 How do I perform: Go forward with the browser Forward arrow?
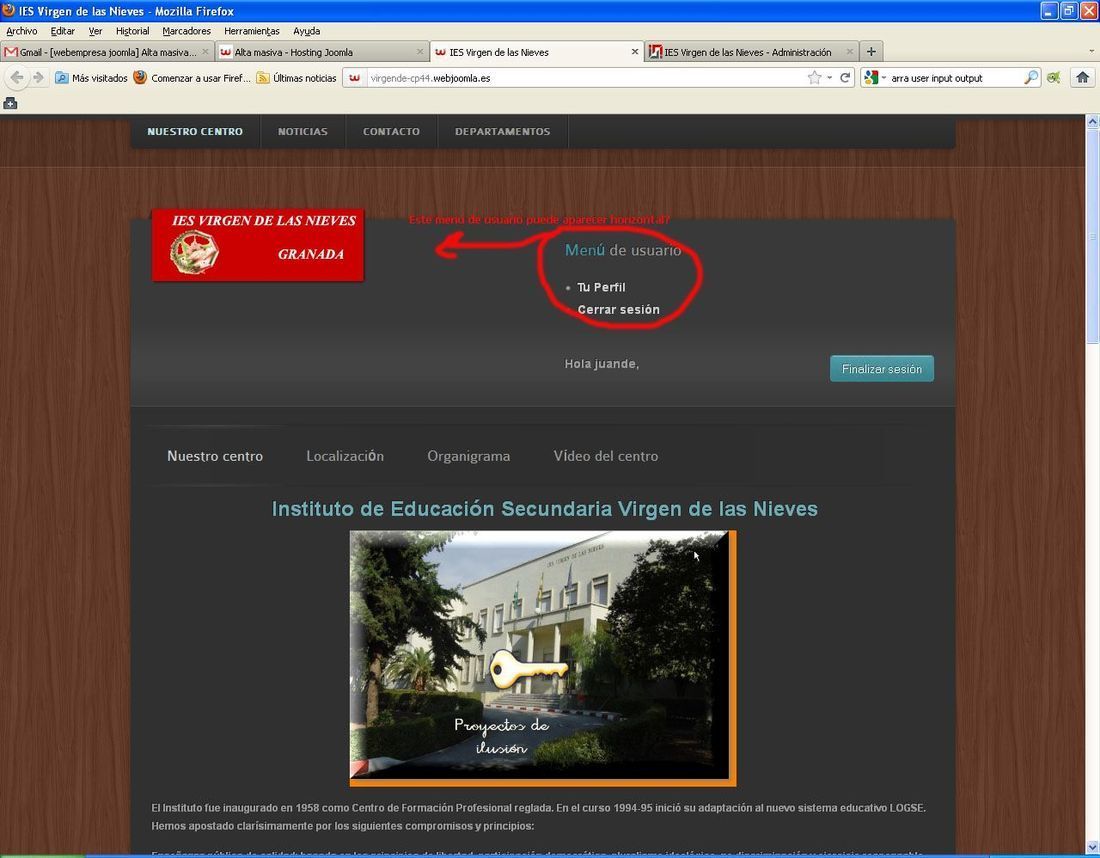click(39, 78)
